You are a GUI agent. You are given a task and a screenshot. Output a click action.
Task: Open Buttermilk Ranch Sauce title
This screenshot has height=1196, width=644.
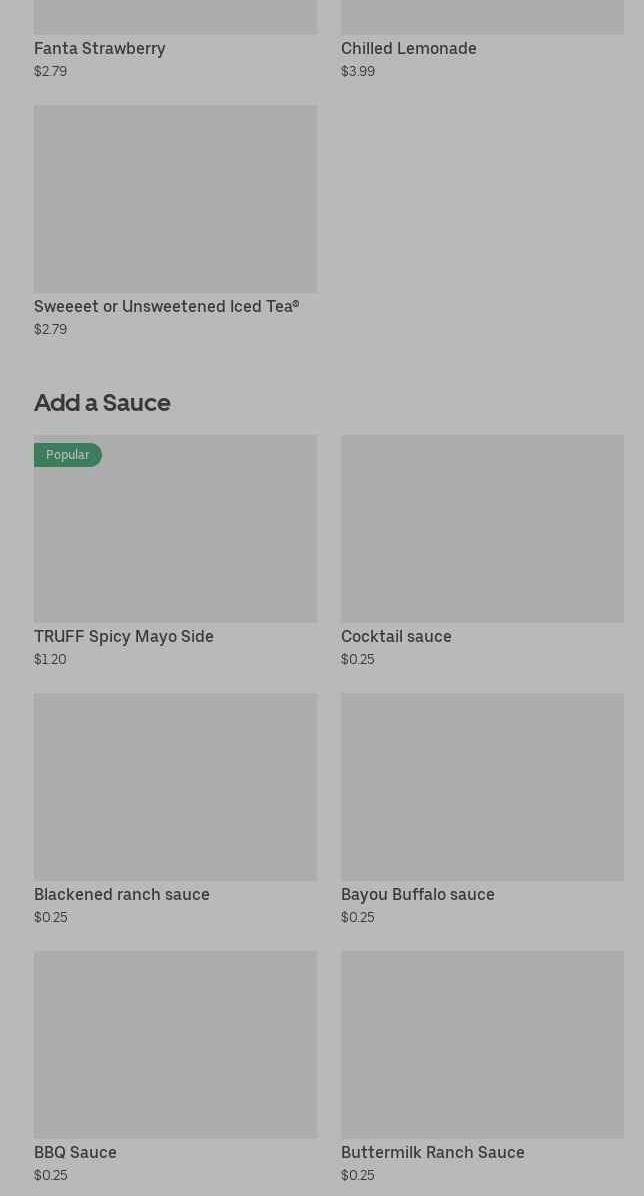point(432,1152)
